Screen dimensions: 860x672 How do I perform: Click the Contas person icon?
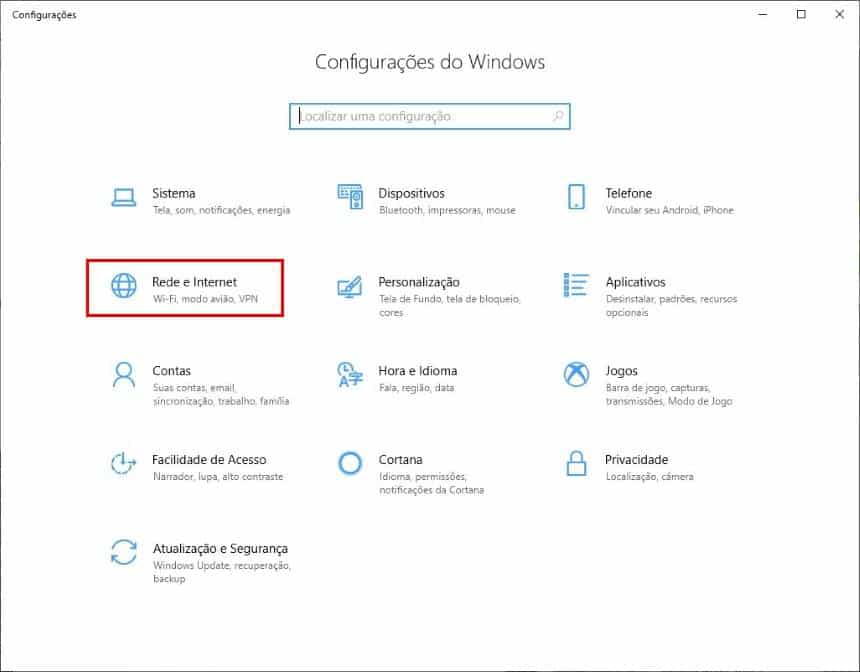123,374
